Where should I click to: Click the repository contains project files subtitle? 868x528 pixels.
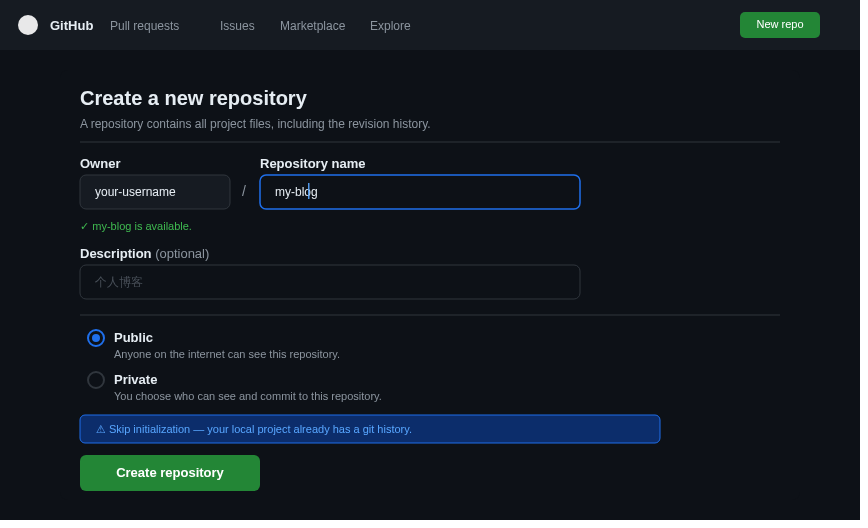pyautogui.click(x=255, y=124)
